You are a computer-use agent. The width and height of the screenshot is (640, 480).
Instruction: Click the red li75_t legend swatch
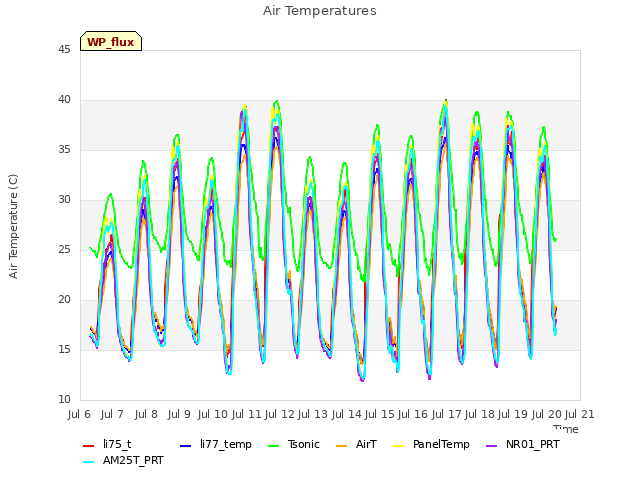point(89,446)
